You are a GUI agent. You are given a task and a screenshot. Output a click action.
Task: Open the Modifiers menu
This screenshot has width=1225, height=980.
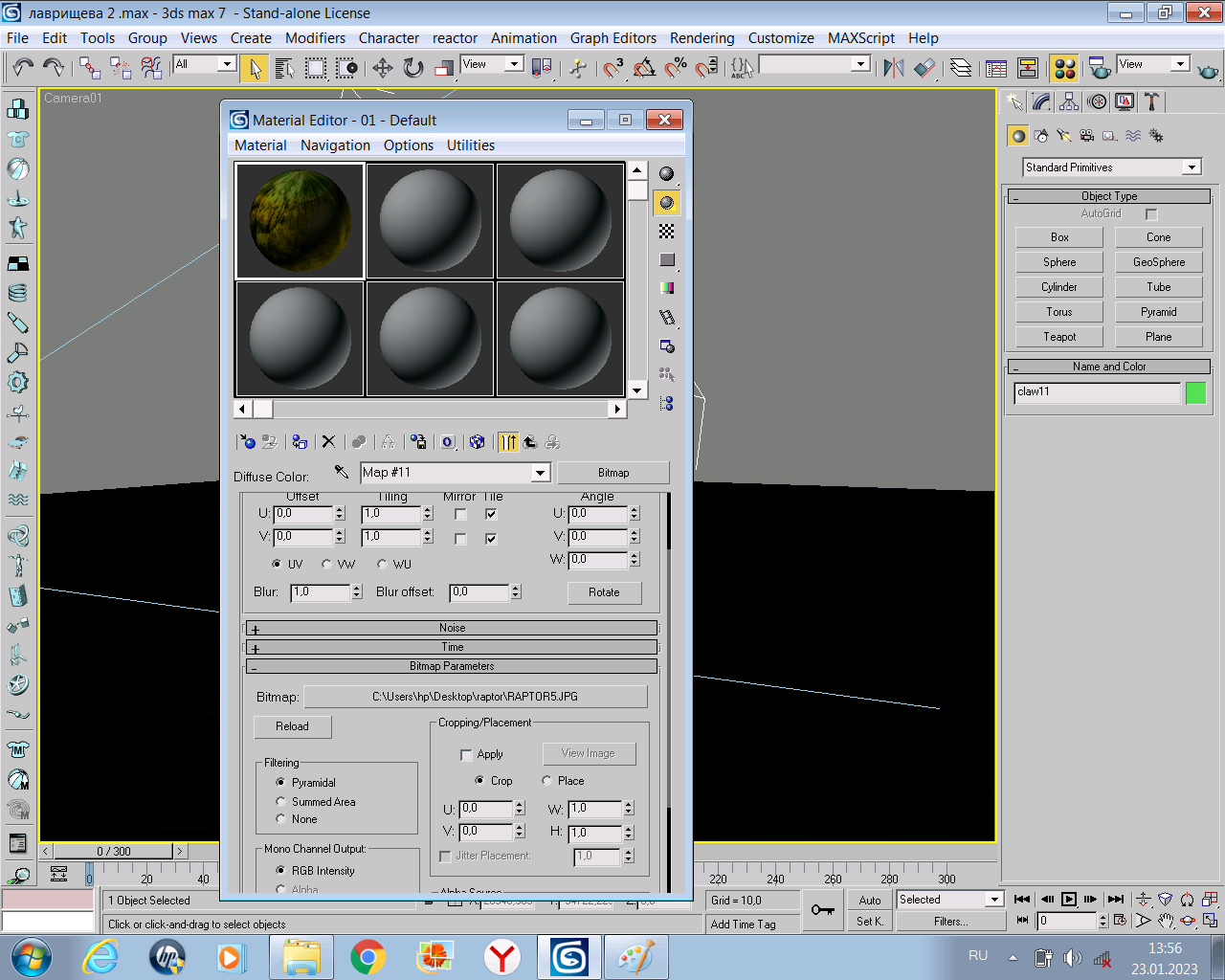point(315,38)
